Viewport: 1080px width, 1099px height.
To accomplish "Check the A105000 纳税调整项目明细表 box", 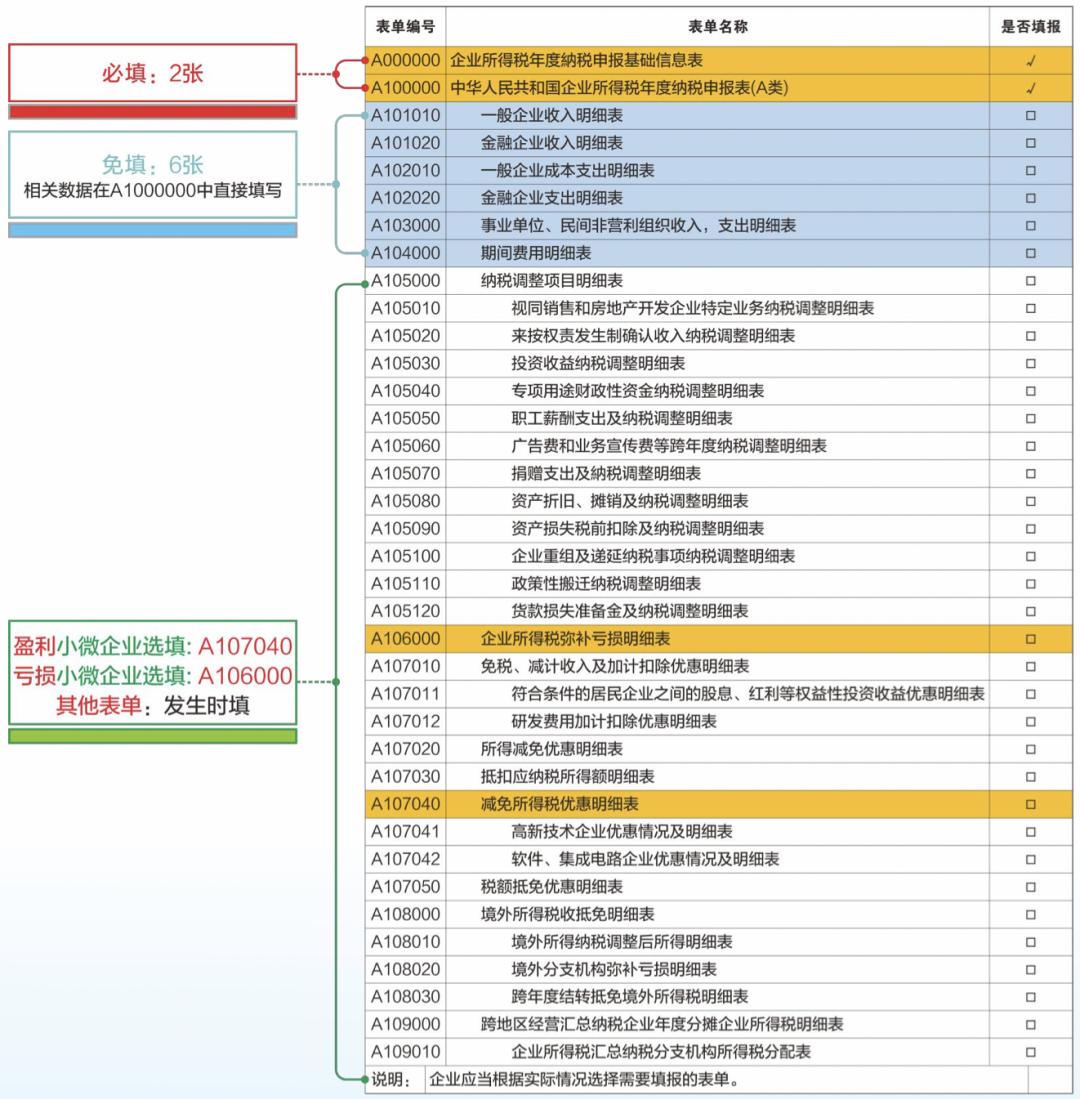I will 1031,282.
